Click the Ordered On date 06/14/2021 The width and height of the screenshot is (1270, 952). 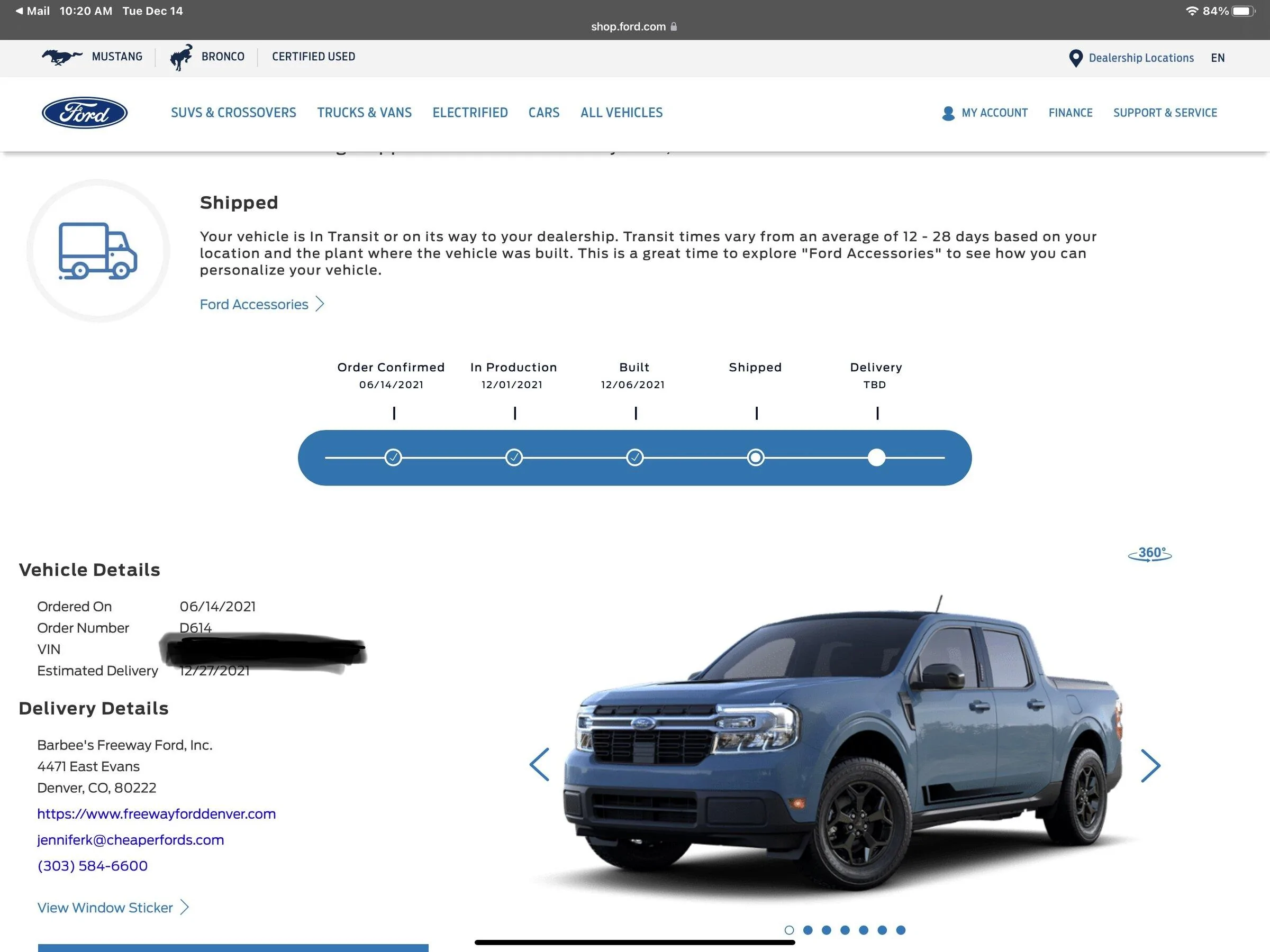pos(217,607)
